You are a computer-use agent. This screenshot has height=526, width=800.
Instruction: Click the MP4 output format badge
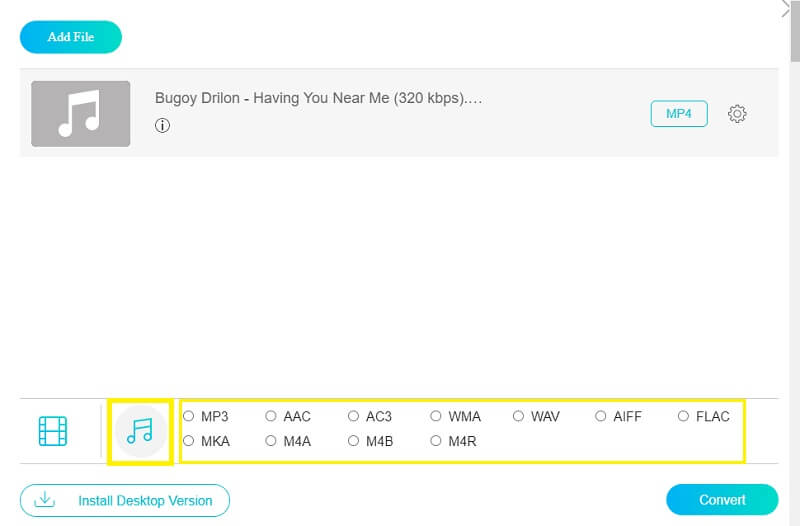coord(679,114)
